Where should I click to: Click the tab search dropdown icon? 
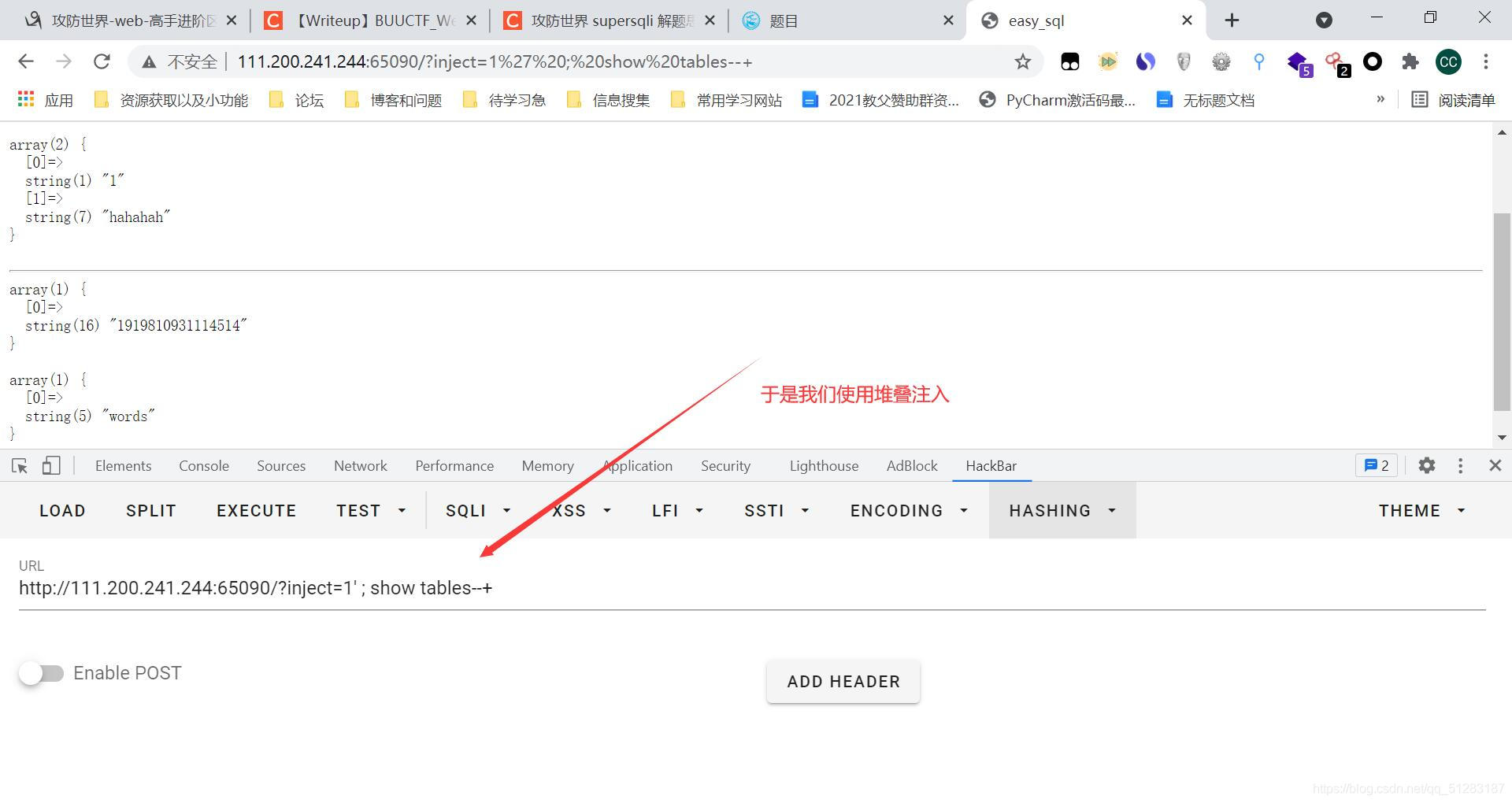click(1324, 20)
